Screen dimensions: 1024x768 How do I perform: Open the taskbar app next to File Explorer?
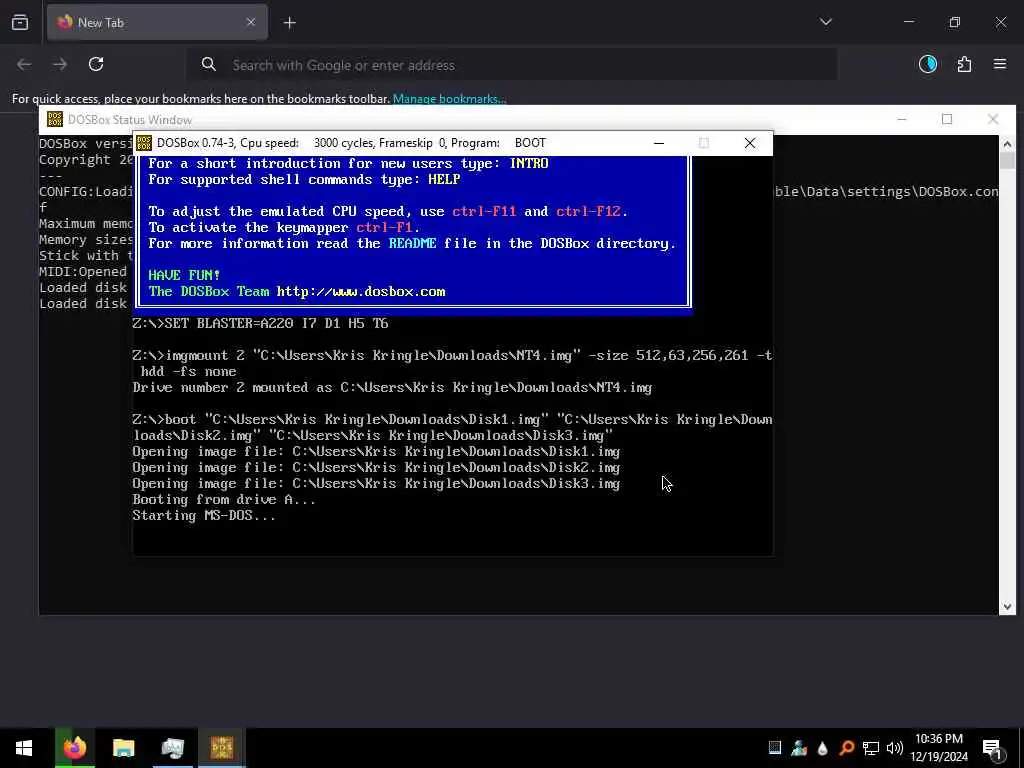[x=172, y=748]
